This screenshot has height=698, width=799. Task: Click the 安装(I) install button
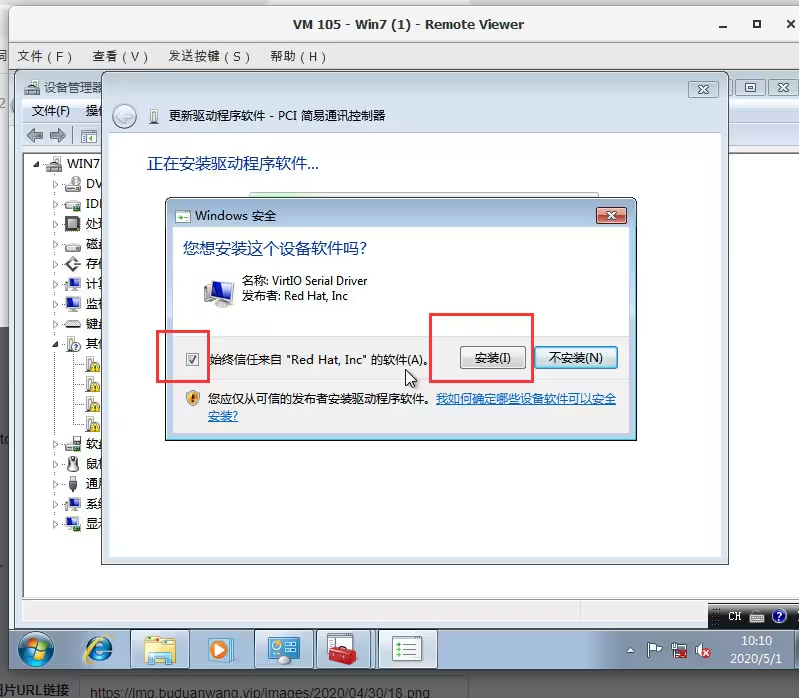(492, 358)
